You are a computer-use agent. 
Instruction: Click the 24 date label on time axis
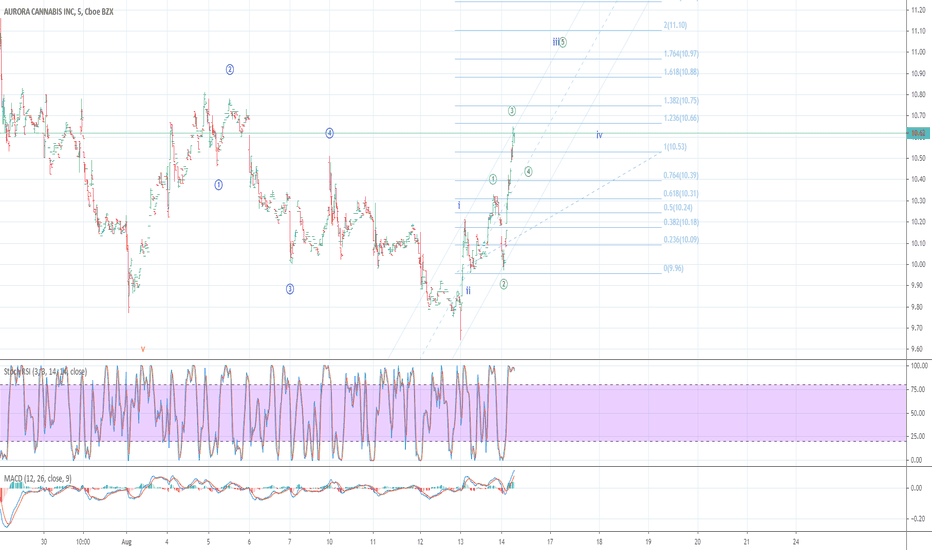(796, 542)
